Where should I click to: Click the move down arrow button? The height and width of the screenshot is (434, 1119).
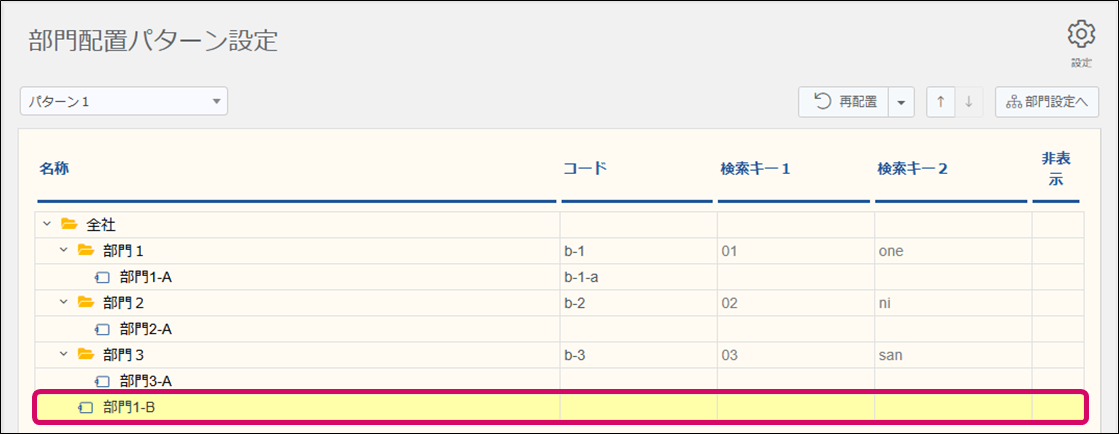click(x=968, y=102)
